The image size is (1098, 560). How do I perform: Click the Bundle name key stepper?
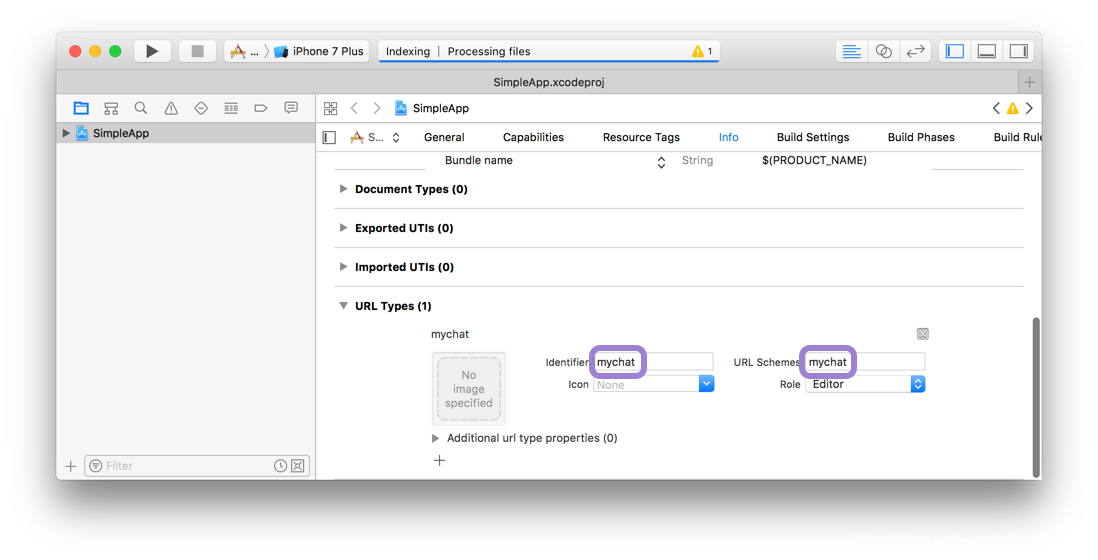click(661, 162)
